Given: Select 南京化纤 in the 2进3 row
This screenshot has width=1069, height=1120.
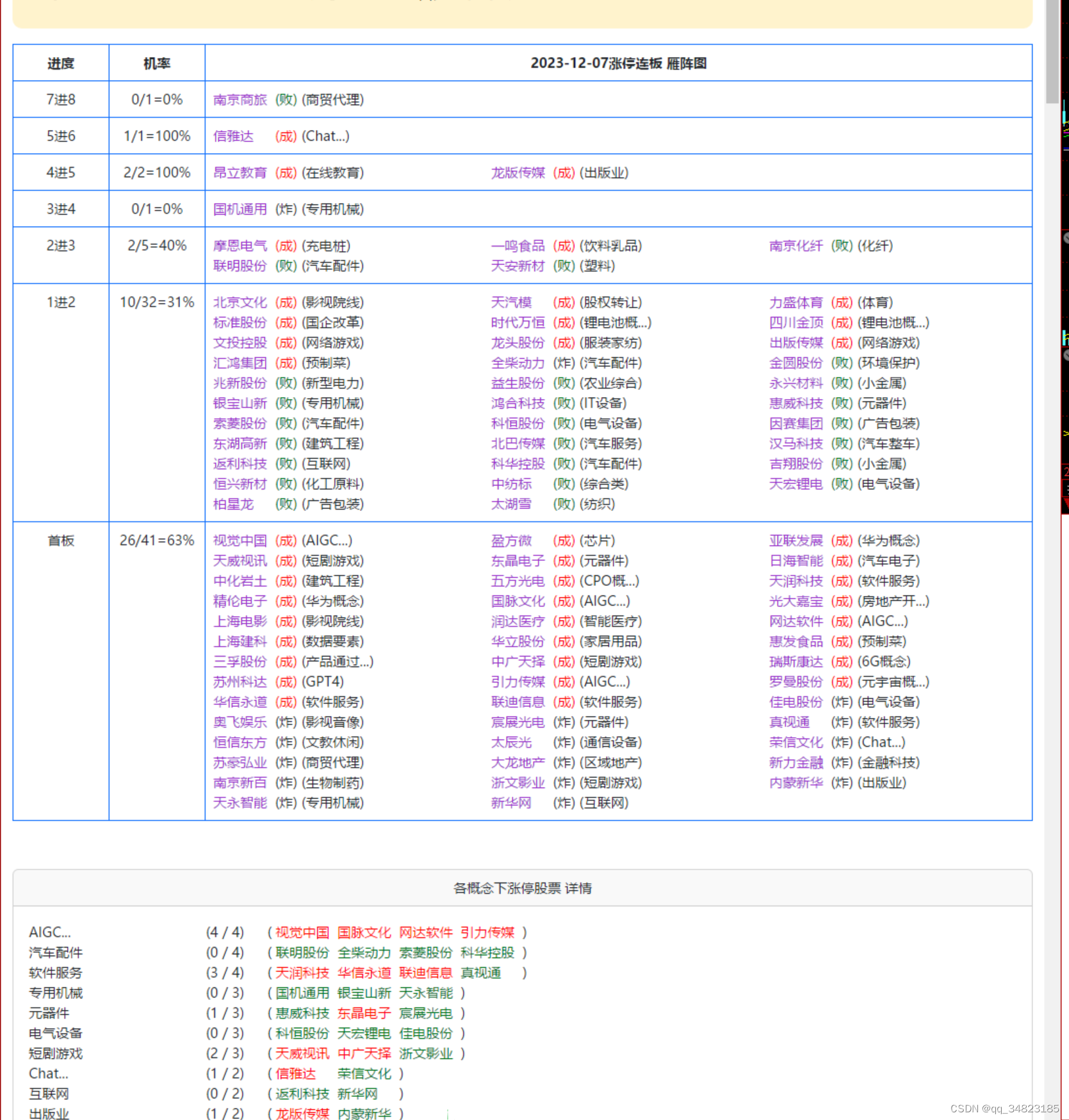Looking at the screenshot, I should click(796, 246).
